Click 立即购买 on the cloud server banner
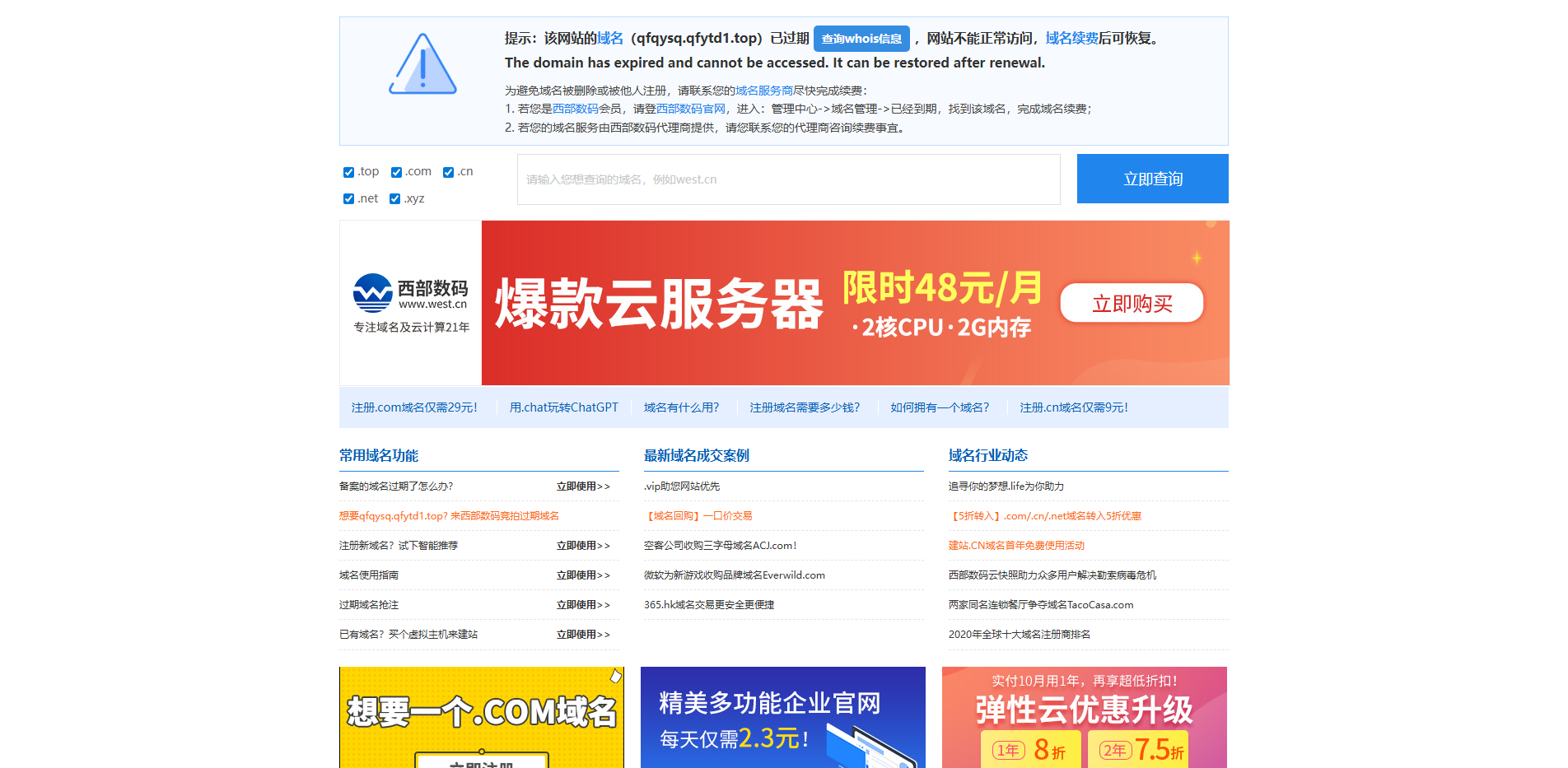The image size is (1568, 768). pos(1132,303)
